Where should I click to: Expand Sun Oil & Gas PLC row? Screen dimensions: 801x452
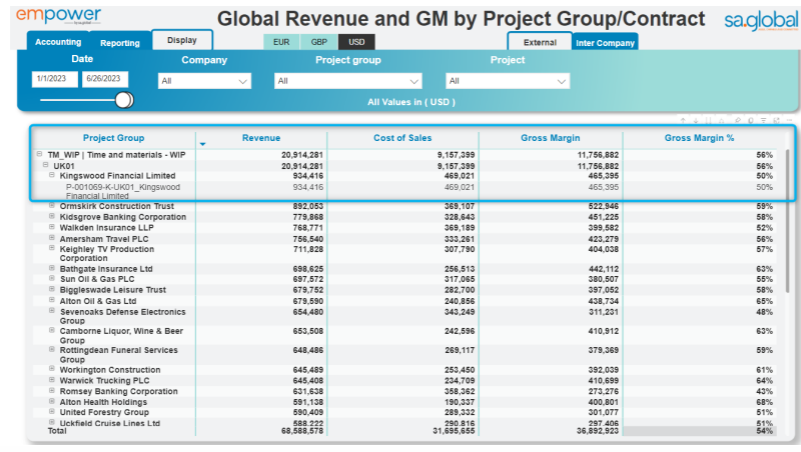pos(52,278)
